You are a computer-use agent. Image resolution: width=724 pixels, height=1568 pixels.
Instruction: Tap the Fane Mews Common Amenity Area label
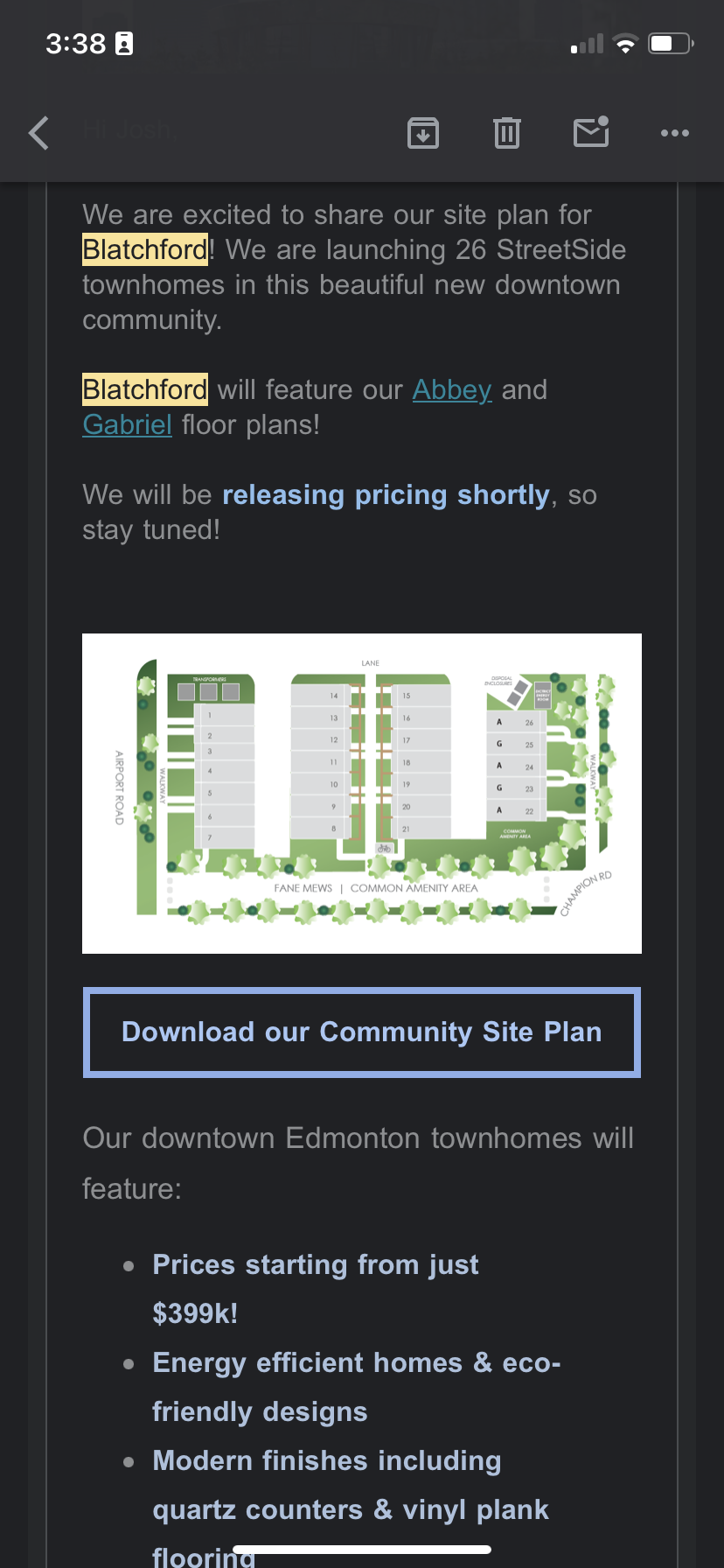(x=376, y=888)
